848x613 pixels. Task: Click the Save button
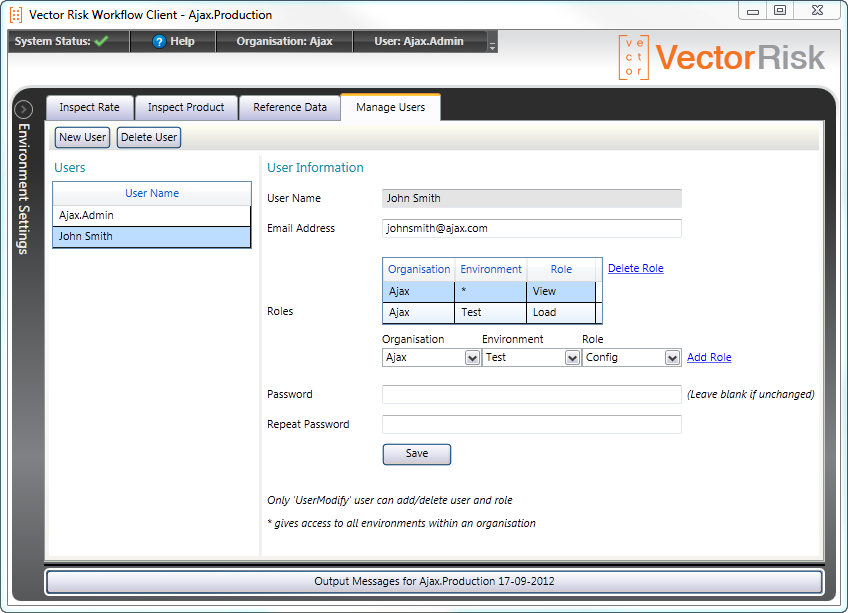(416, 454)
